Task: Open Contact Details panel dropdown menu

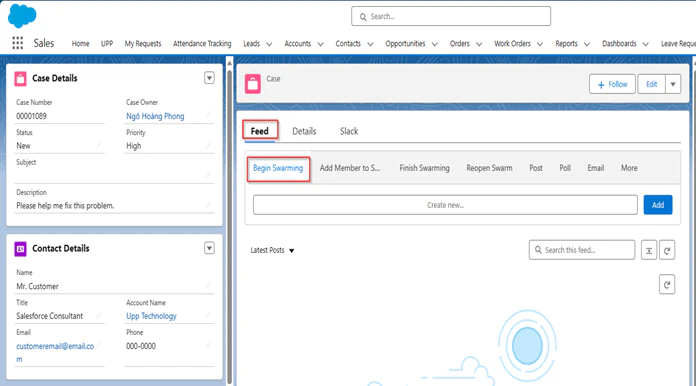Action: [x=209, y=248]
